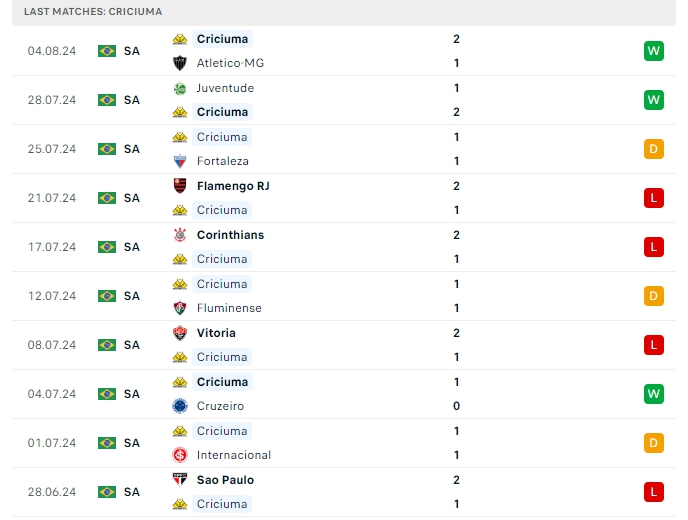This screenshot has width=688, height=520.
Task: Open the Flamengo RJ team link
Action: tap(233, 186)
